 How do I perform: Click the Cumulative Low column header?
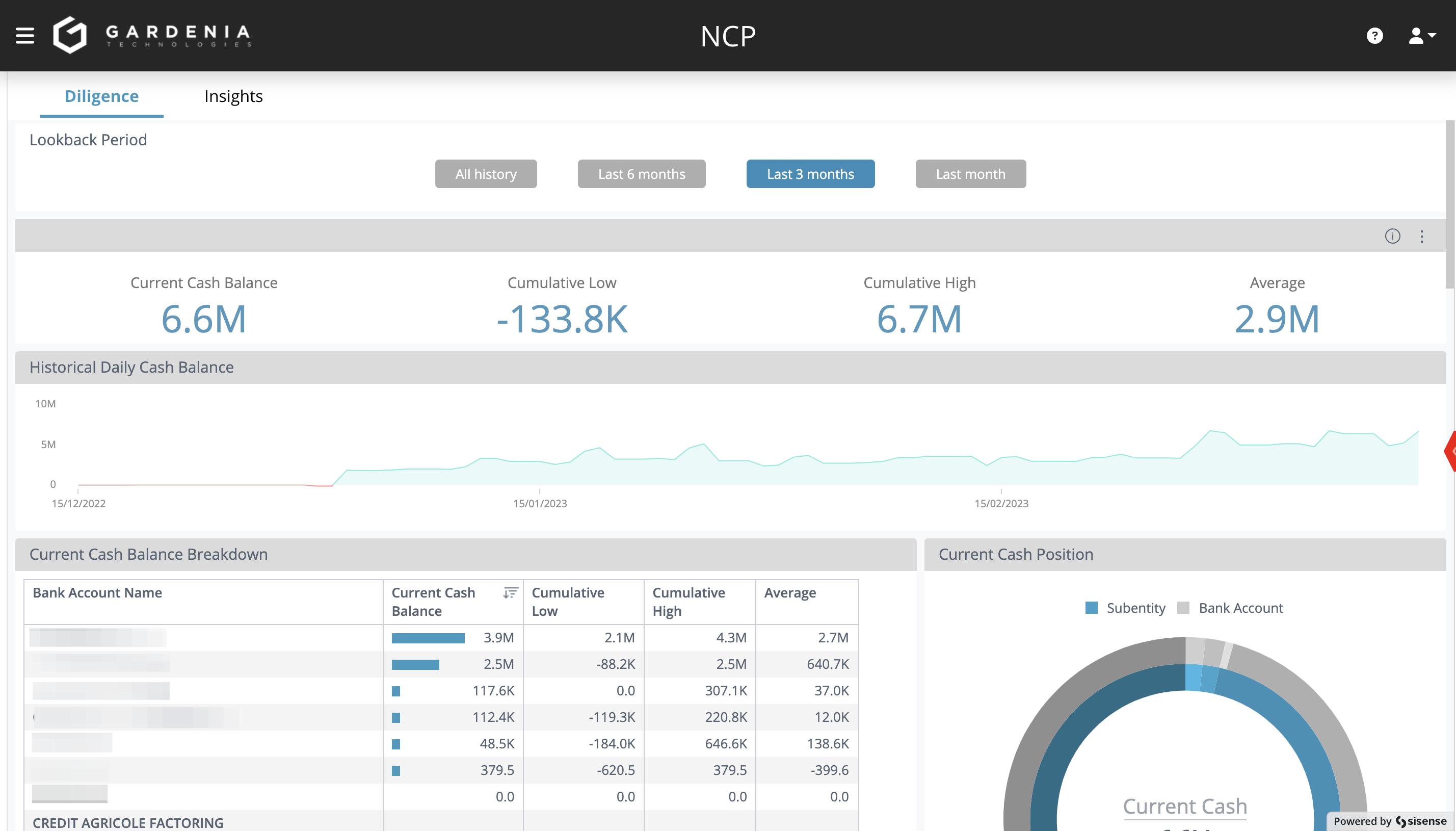pyautogui.click(x=583, y=602)
